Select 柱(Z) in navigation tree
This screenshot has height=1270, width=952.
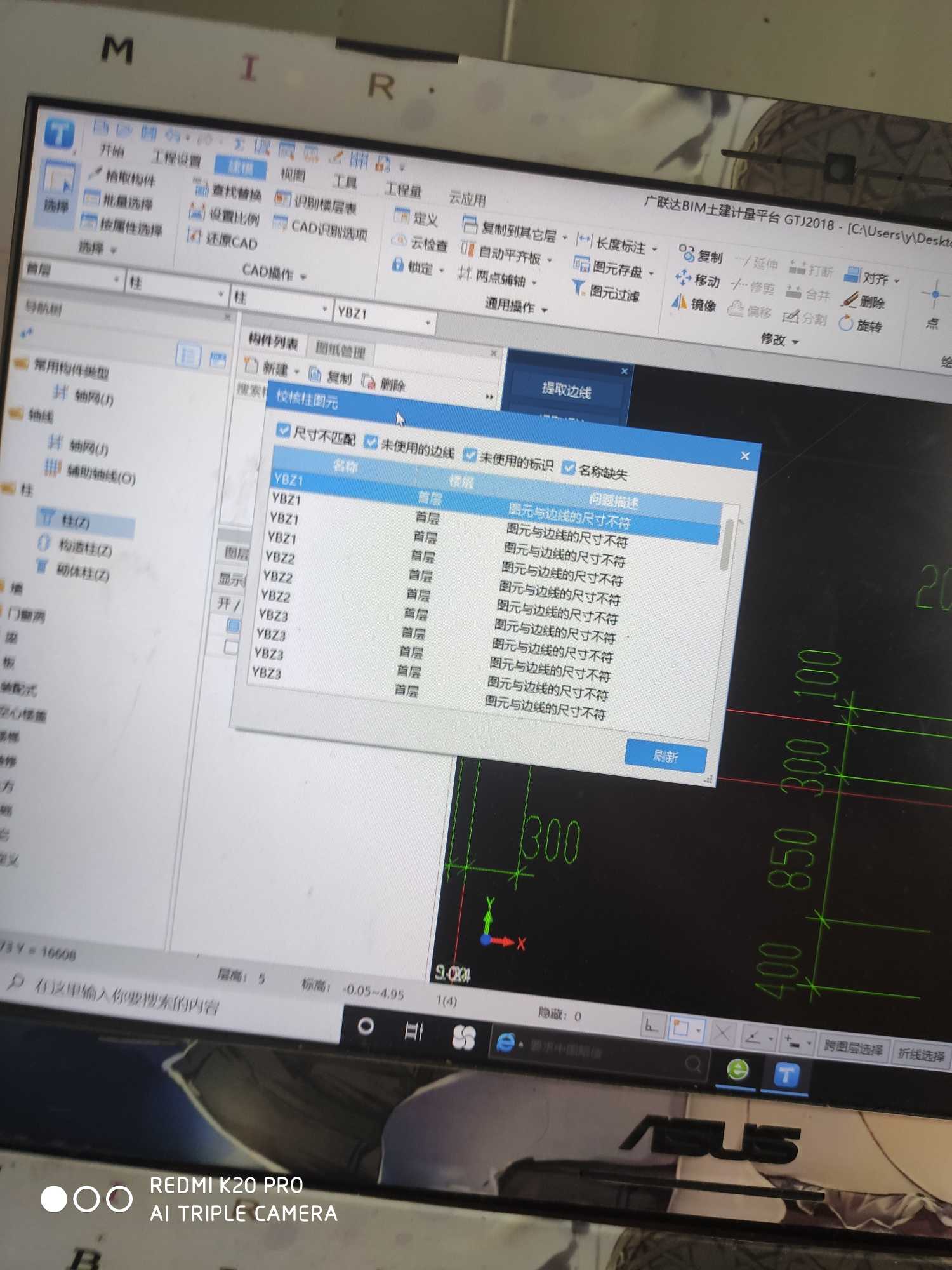coord(75,522)
